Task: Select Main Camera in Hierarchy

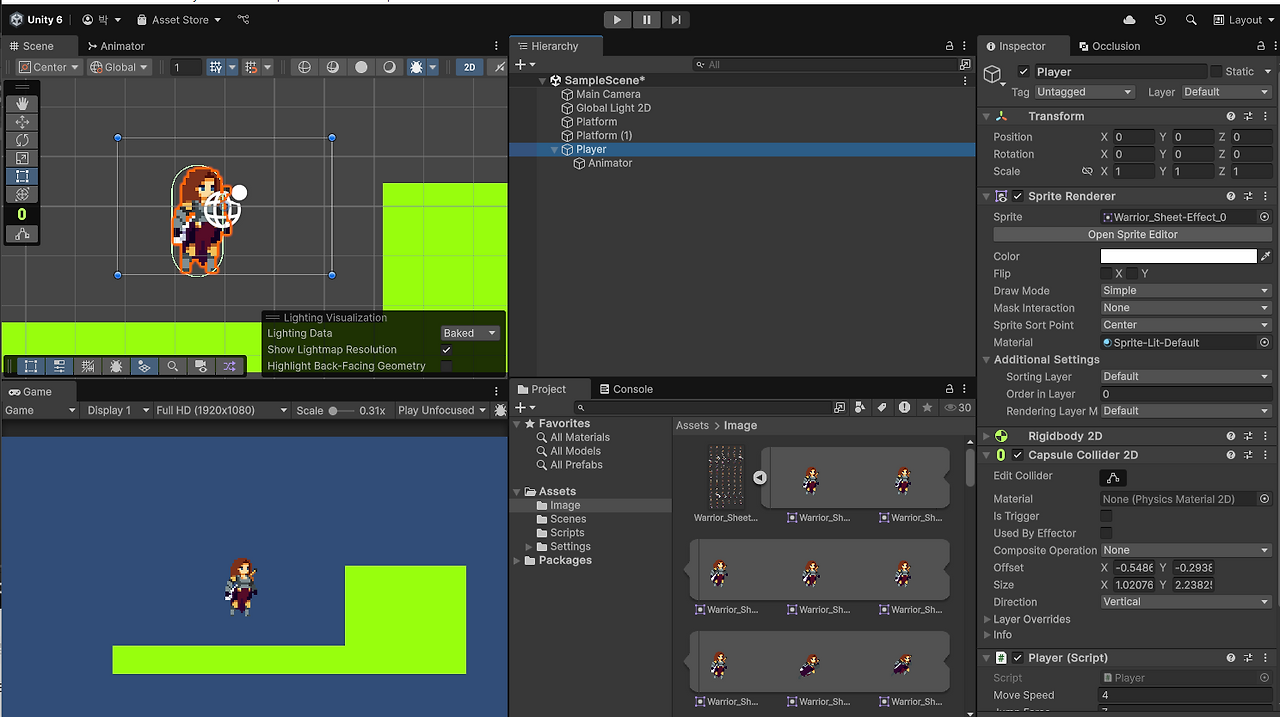Action: pyautogui.click(x=608, y=94)
